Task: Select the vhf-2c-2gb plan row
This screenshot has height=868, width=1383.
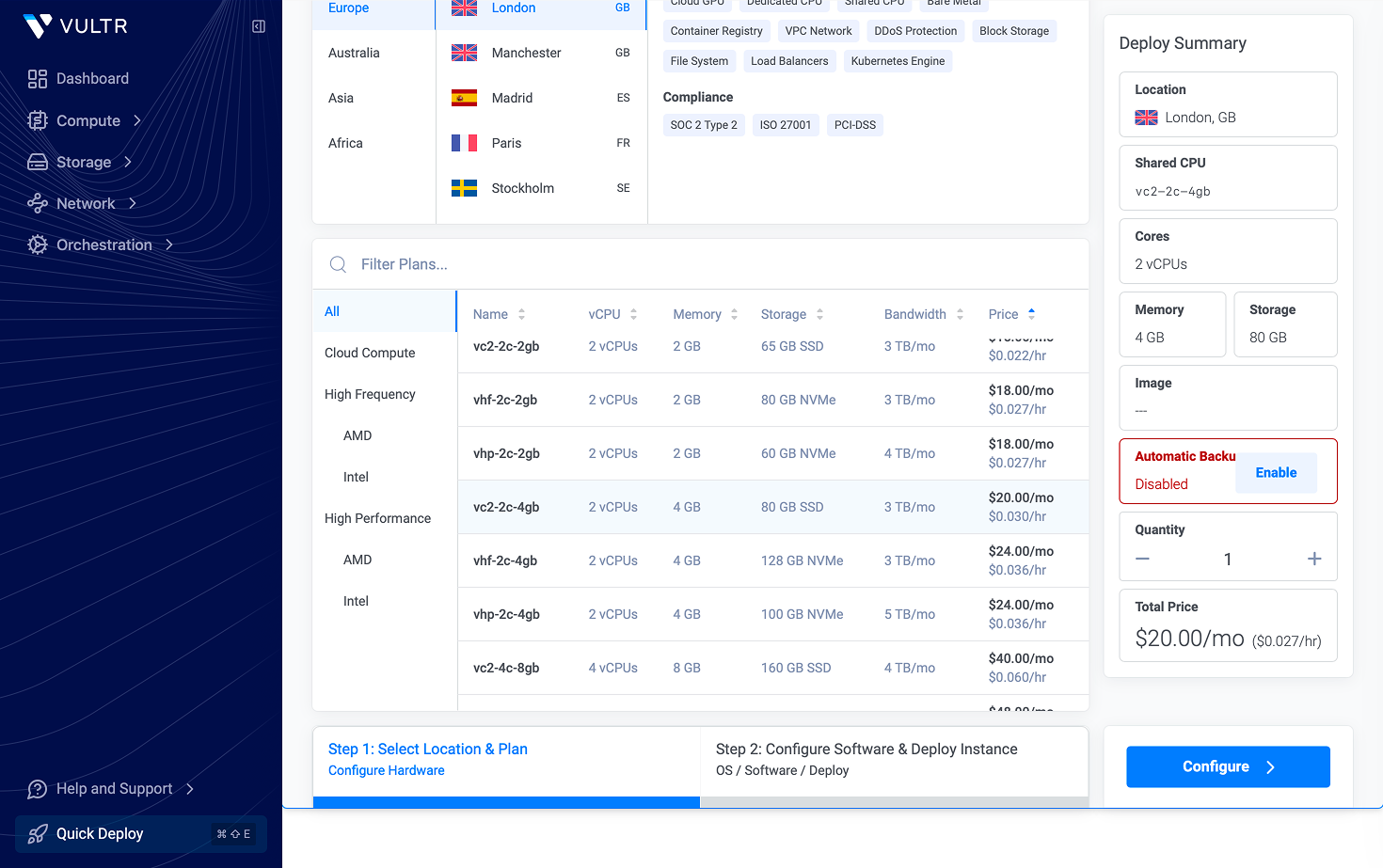Action: click(773, 400)
